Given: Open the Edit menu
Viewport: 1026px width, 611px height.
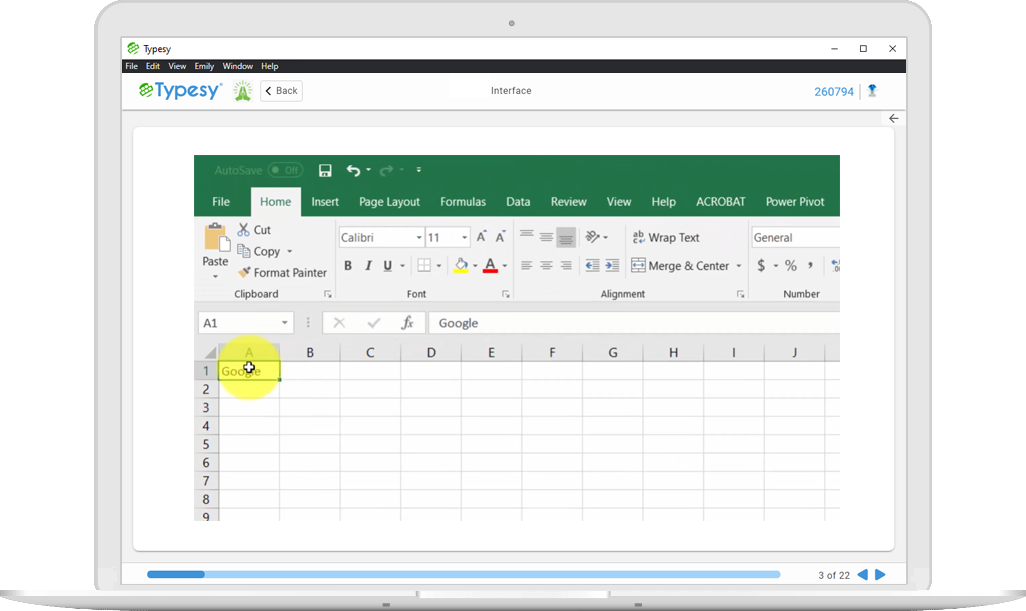Looking at the screenshot, I should coord(152,66).
